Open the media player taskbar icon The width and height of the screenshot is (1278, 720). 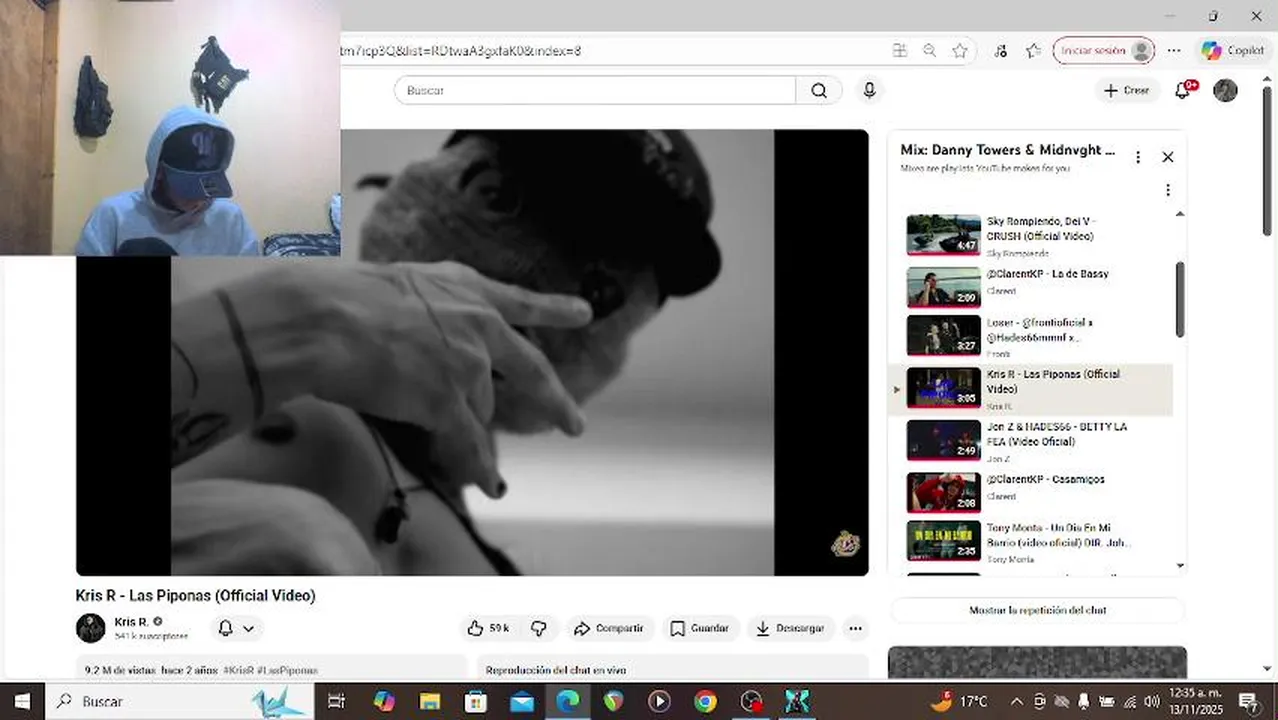(659, 702)
